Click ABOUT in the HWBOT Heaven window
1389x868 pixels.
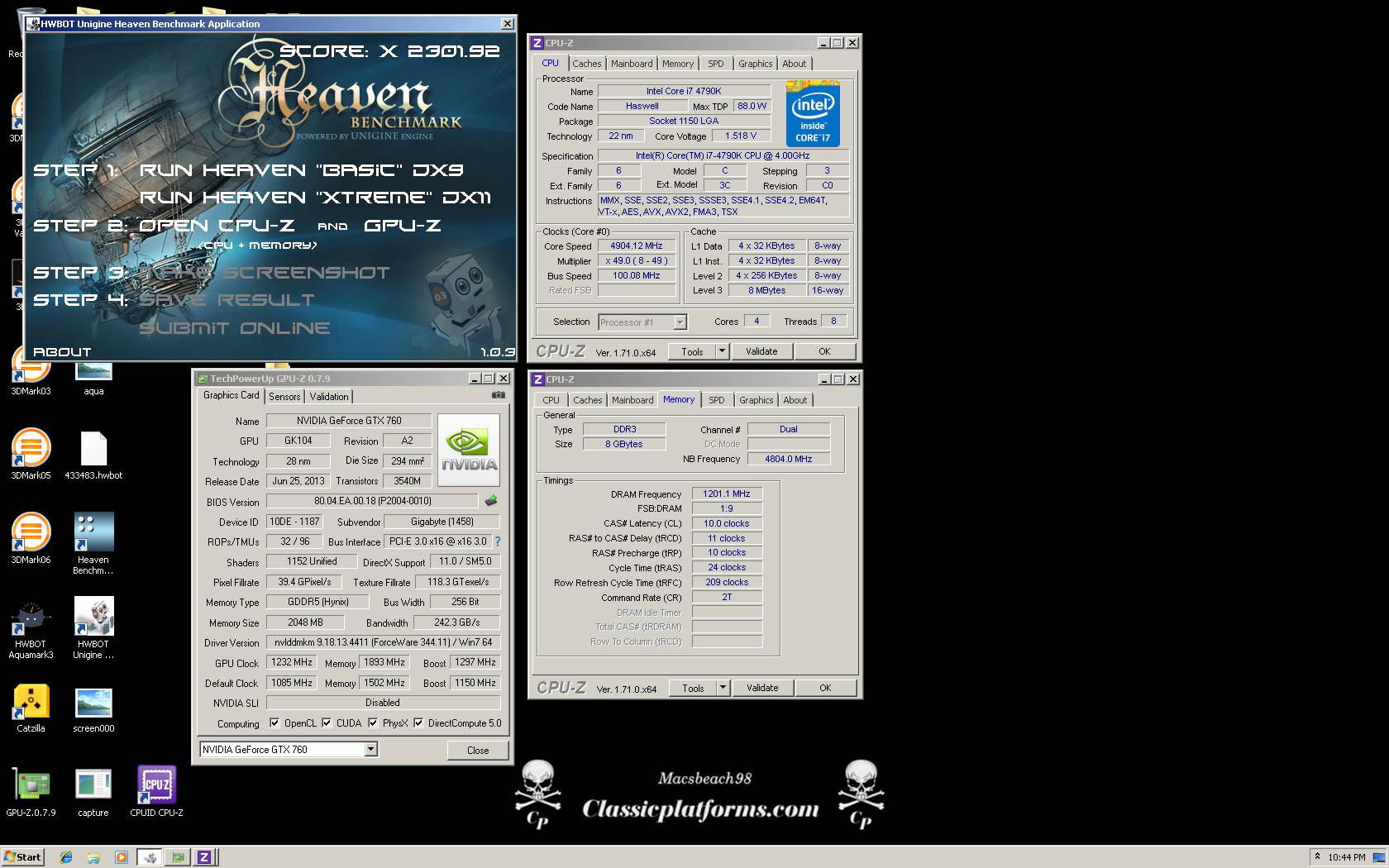click(62, 352)
